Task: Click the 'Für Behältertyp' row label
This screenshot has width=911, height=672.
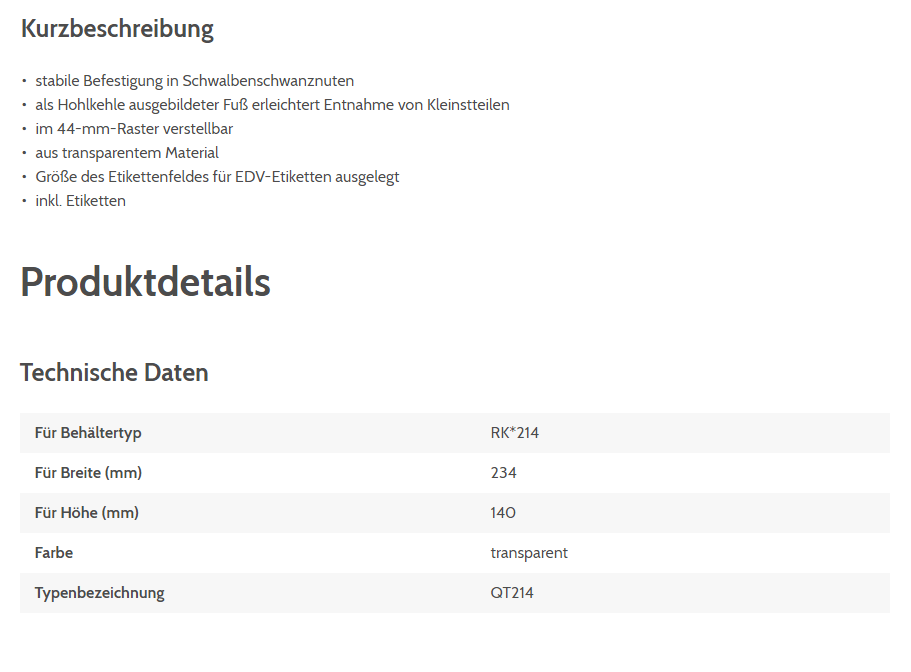Action: 88,433
